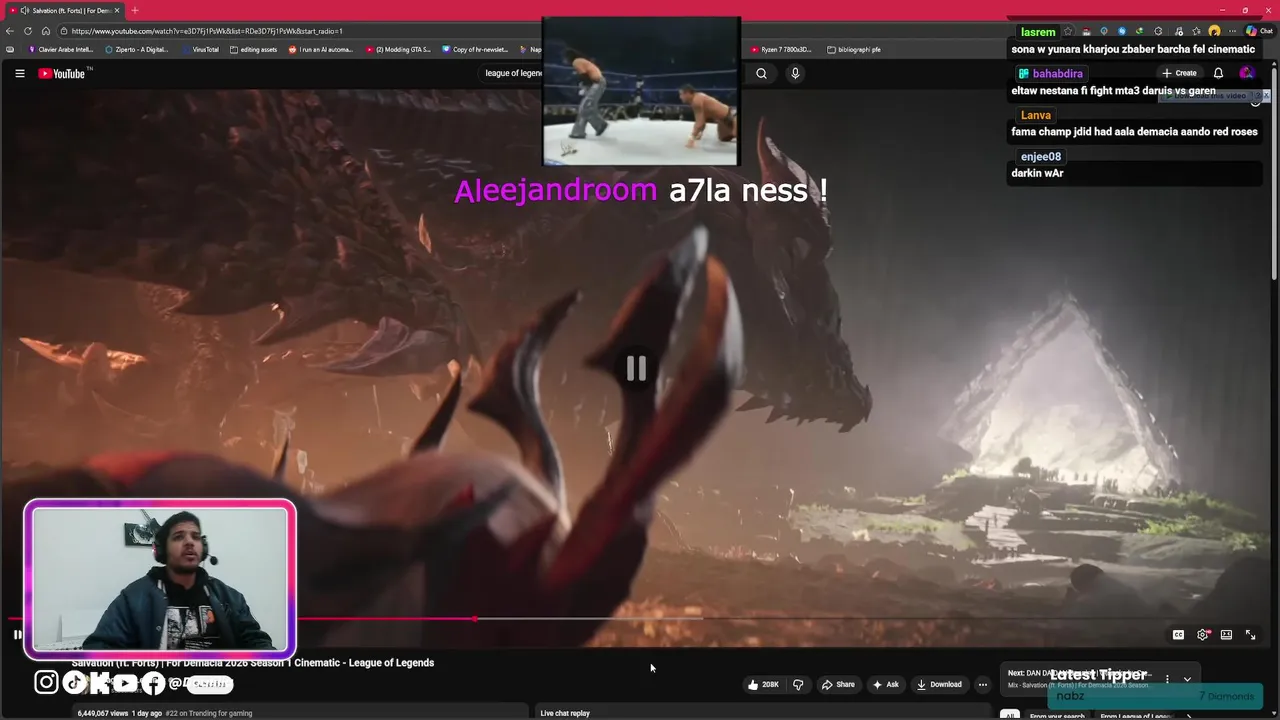Viewport: 1280px width, 720px height.
Task: Start voice search with microphone icon
Action: pos(795,73)
